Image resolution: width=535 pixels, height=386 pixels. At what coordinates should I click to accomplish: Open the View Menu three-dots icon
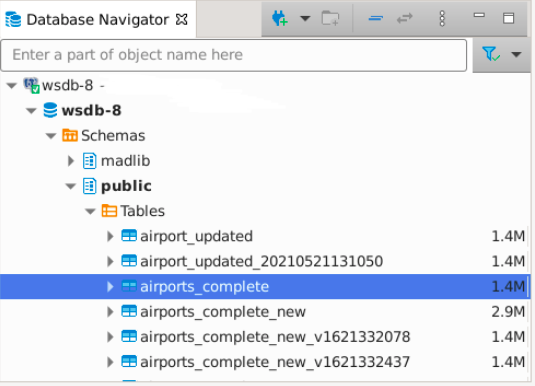coord(442,18)
